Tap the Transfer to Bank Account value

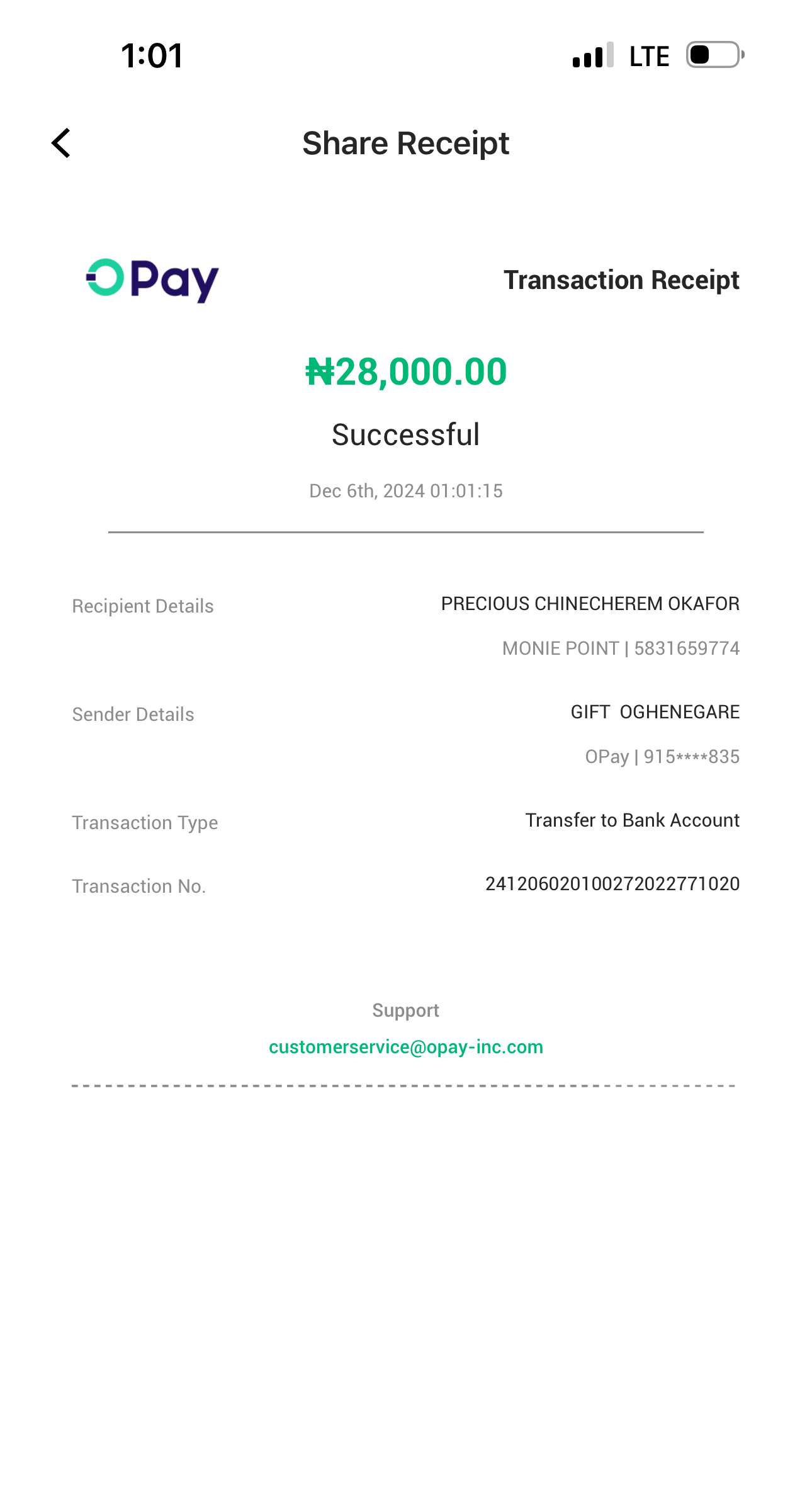point(632,820)
